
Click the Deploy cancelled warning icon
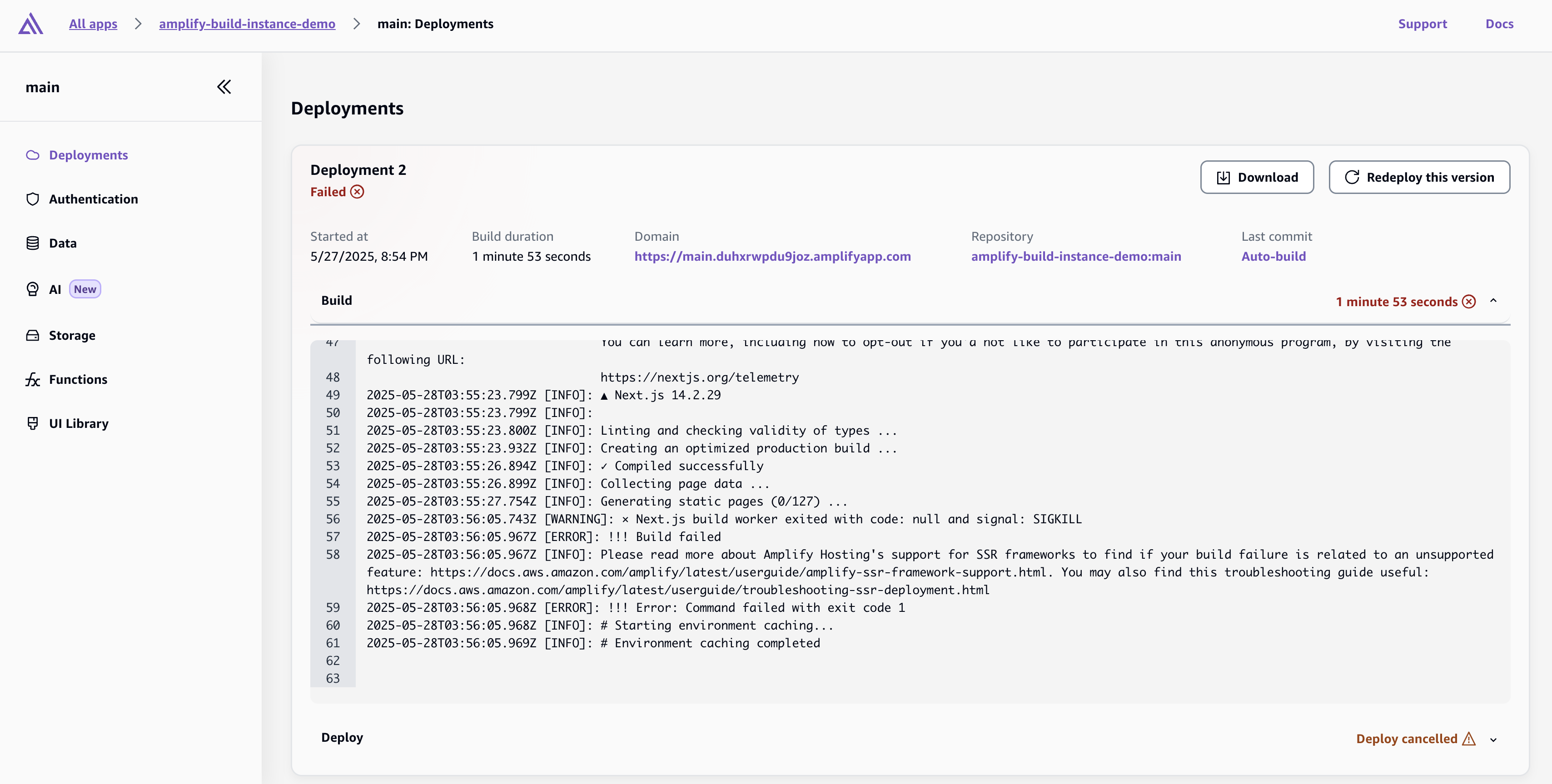pos(1469,739)
